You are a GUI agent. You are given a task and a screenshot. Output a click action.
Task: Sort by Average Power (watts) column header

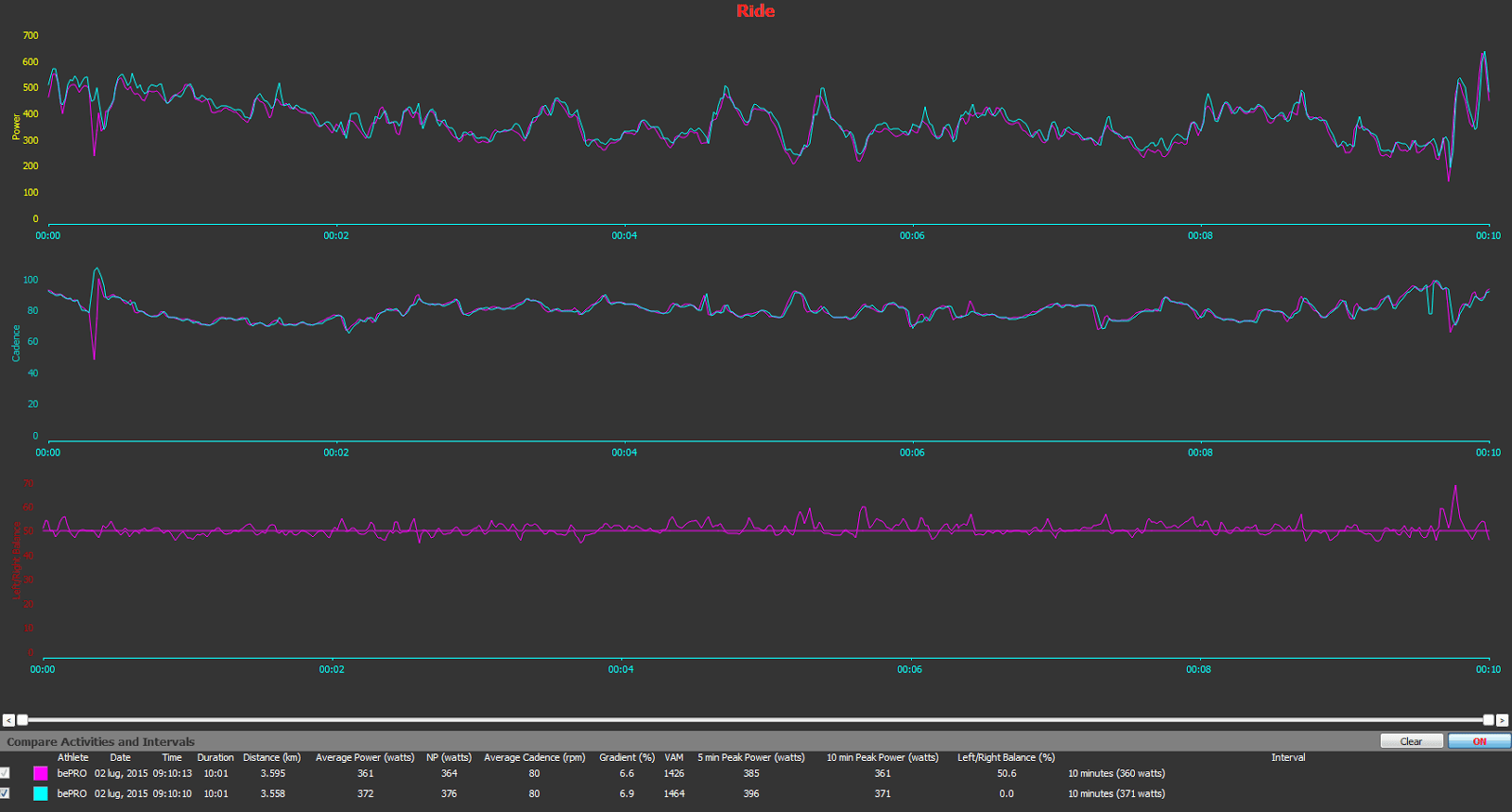coord(365,757)
